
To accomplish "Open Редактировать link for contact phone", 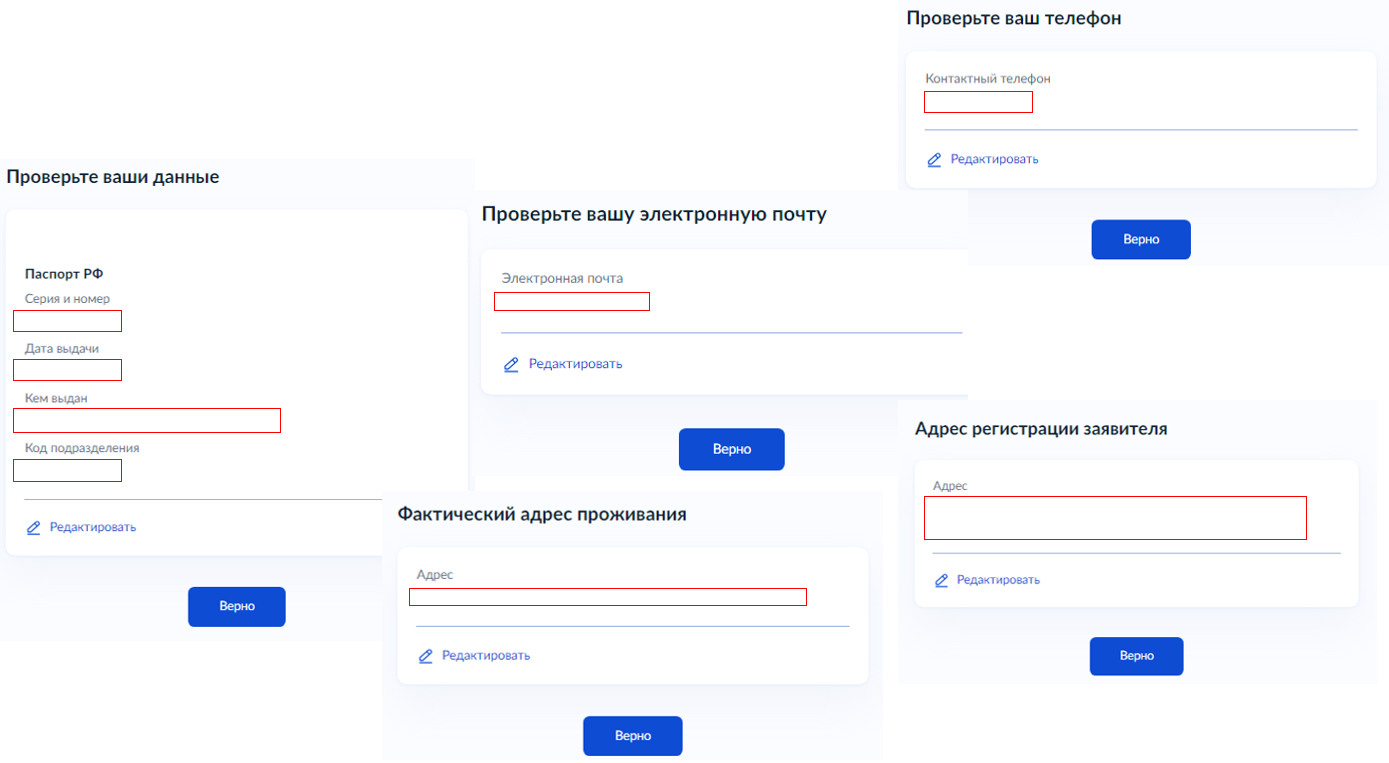I will 994,159.
